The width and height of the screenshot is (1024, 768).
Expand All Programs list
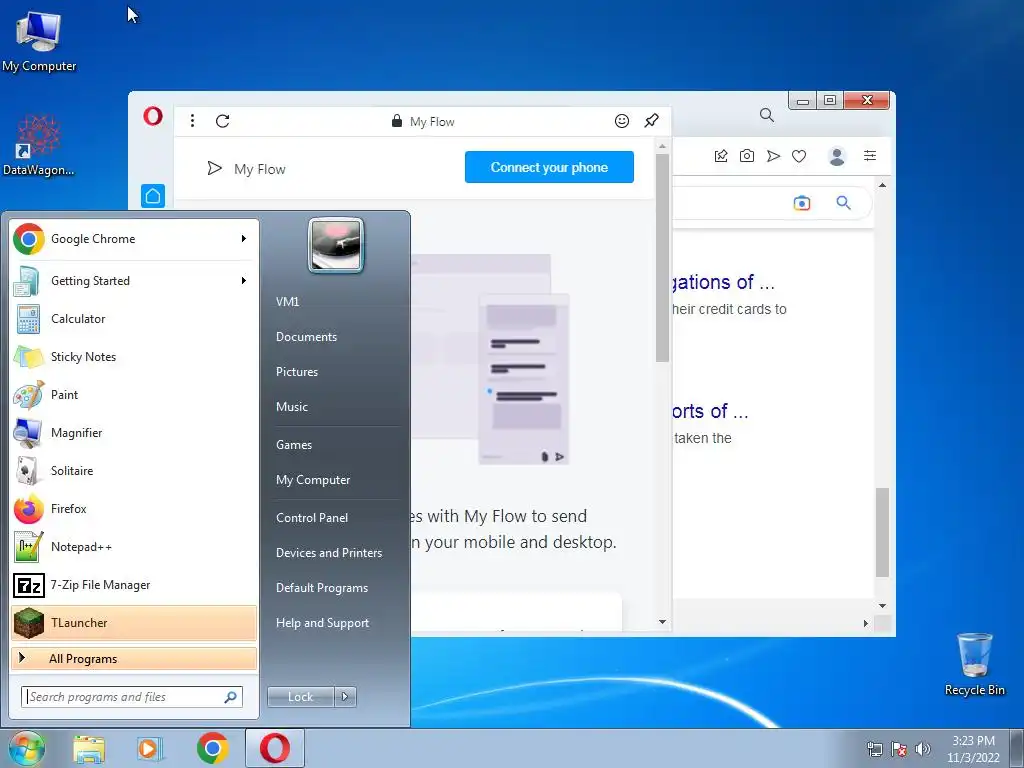tap(134, 658)
